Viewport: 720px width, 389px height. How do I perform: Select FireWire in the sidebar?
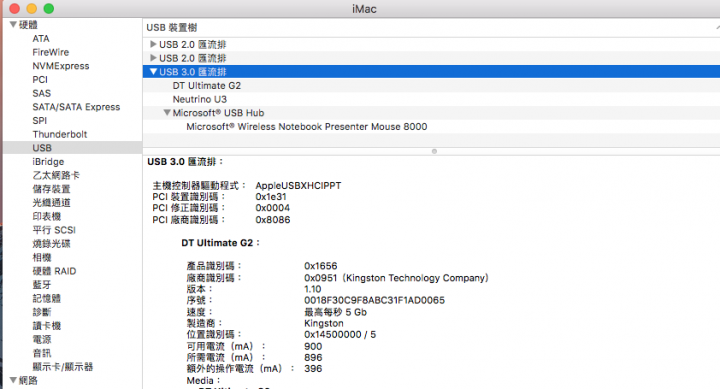tap(51, 52)
